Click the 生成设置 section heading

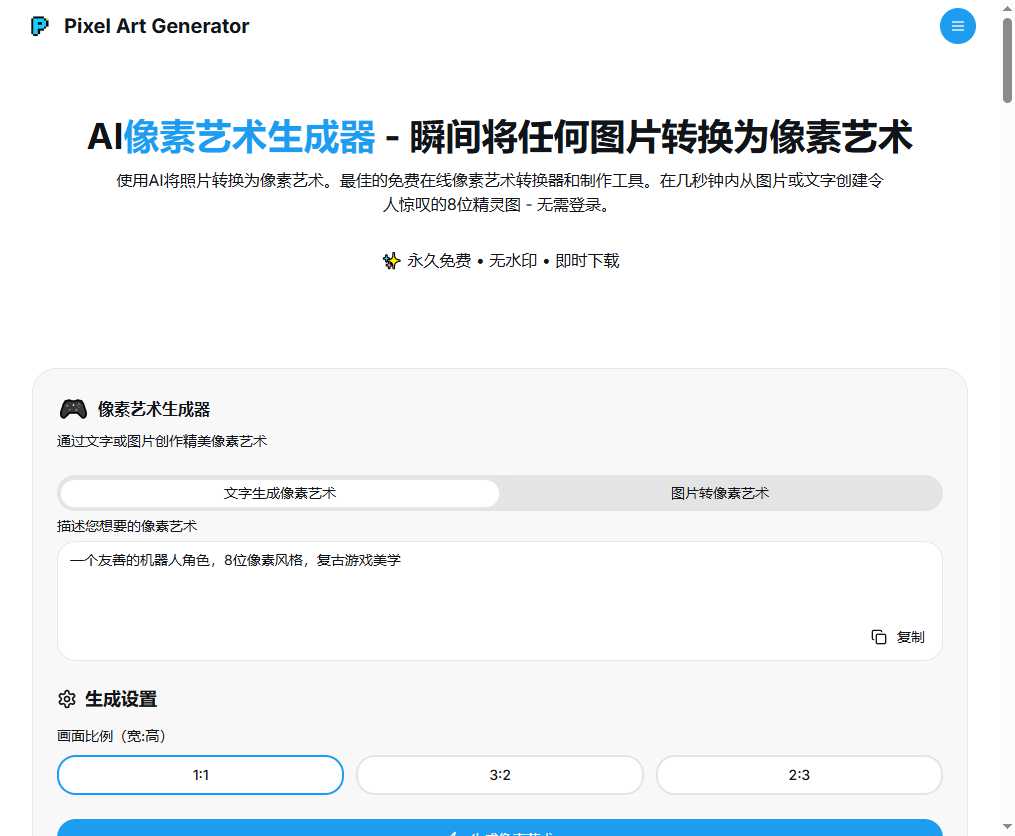[121, 699]
